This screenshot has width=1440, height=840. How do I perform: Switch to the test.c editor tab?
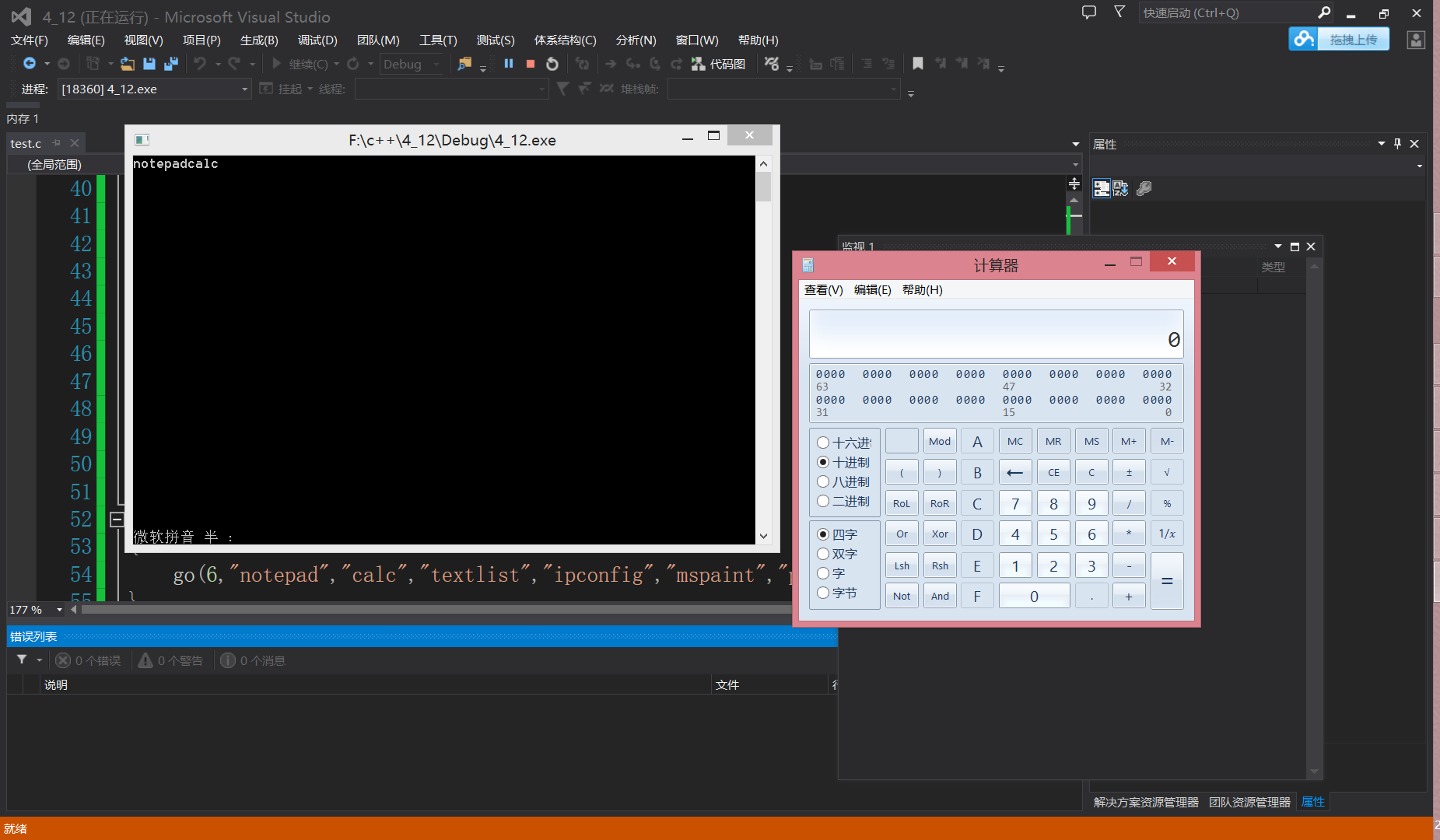(26, 143)
